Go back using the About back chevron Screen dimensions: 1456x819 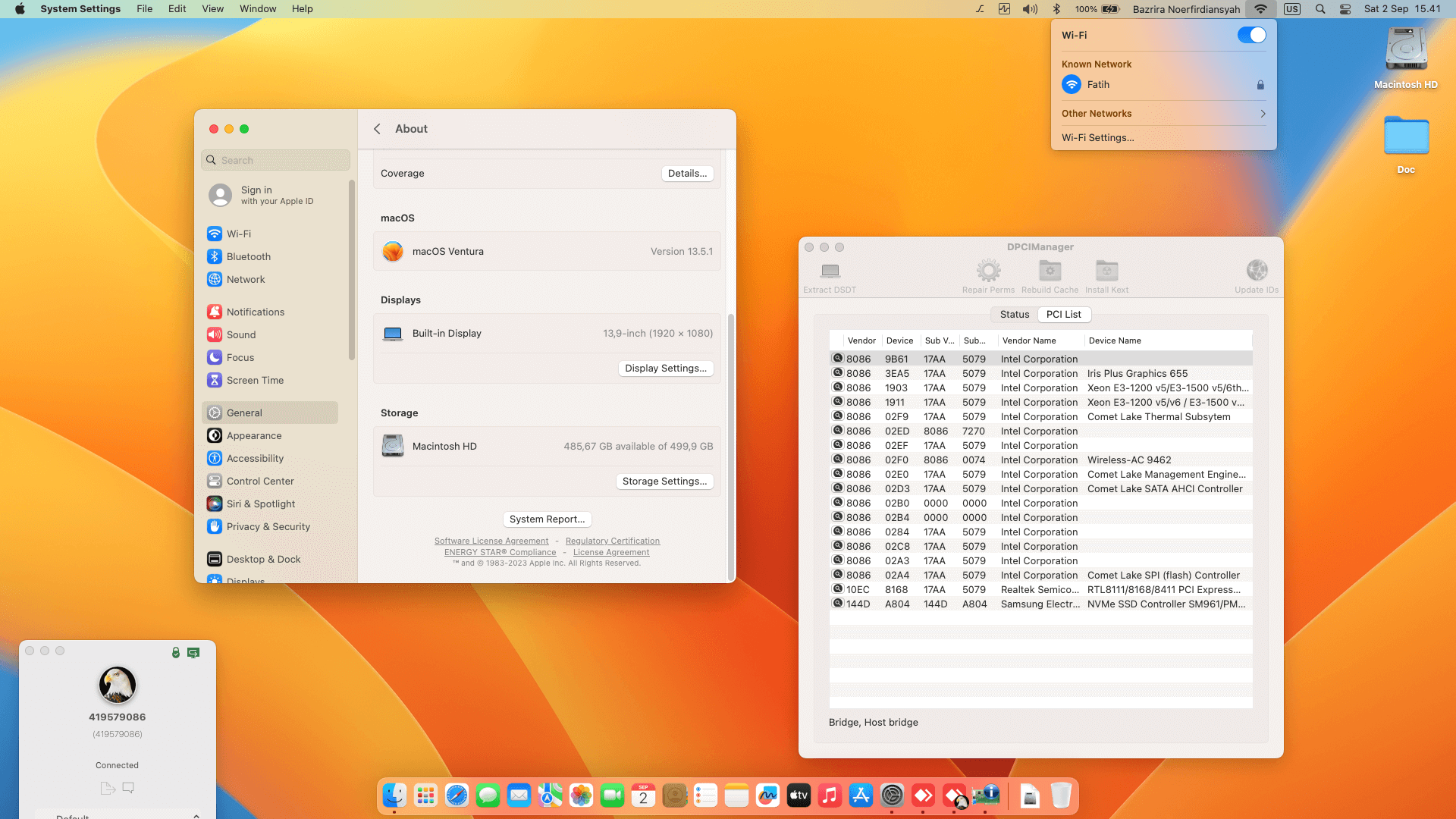point(377,129)
